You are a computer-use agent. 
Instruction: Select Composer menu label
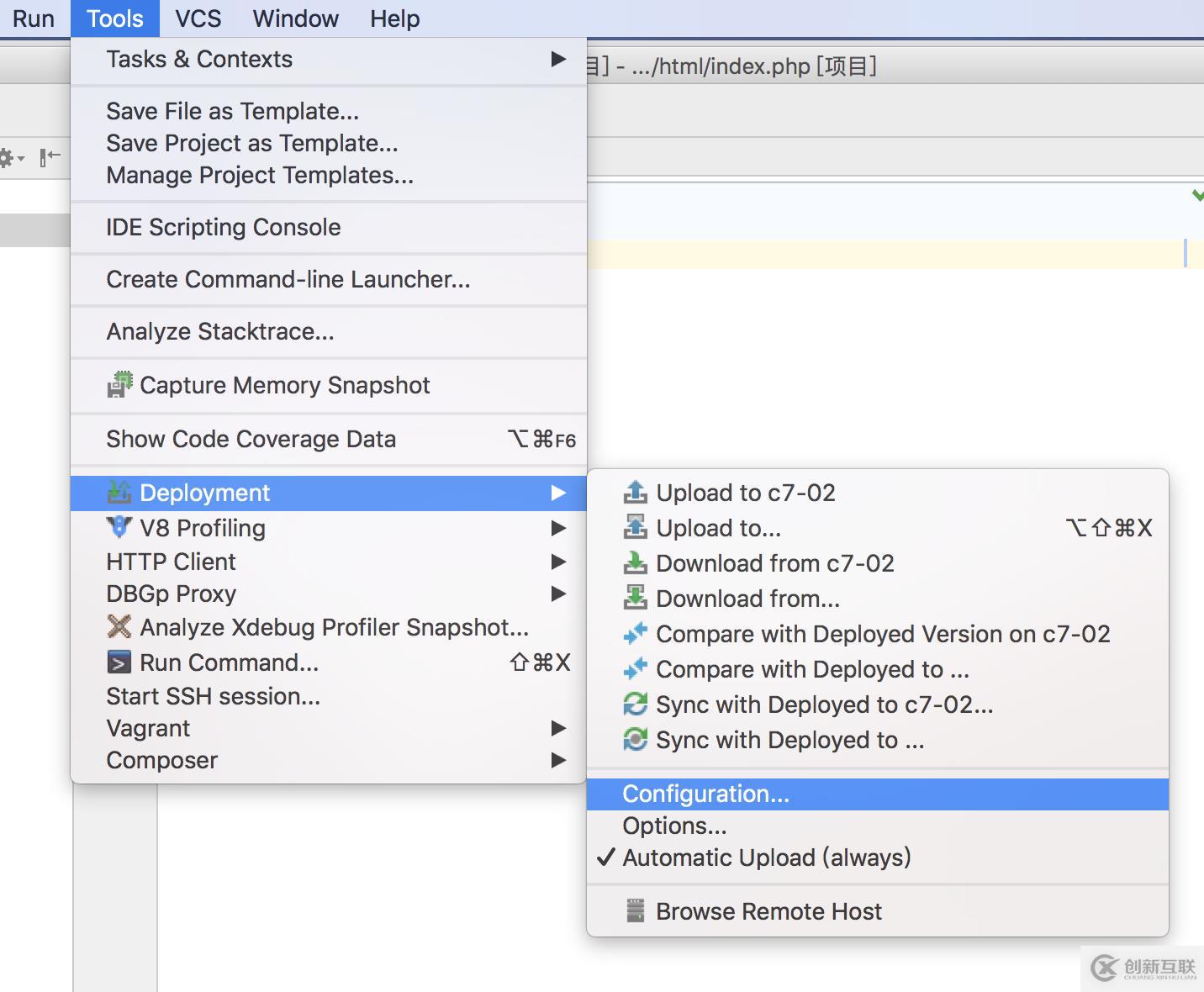click(x=161, y=760)
